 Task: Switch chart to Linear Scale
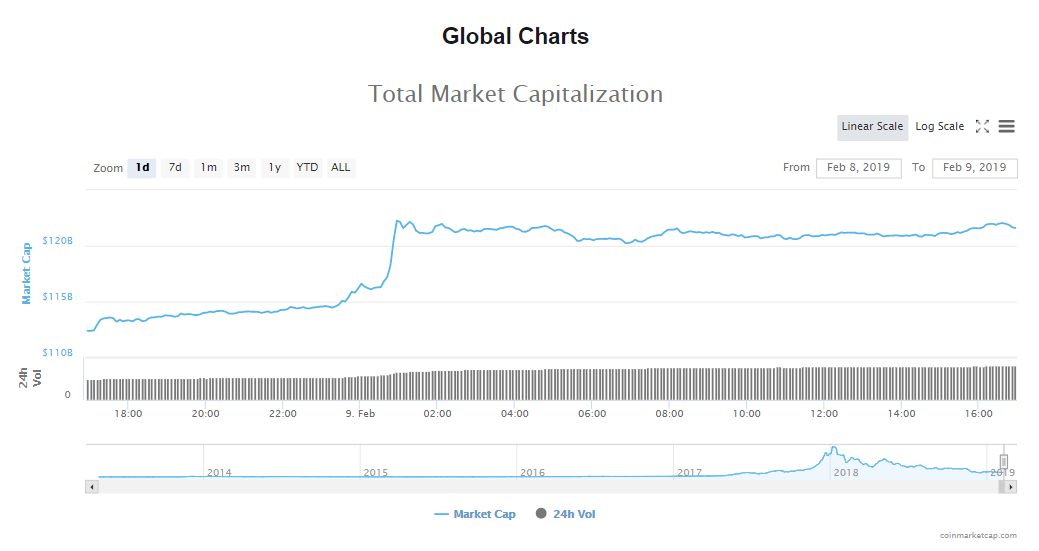click(872, 127)
